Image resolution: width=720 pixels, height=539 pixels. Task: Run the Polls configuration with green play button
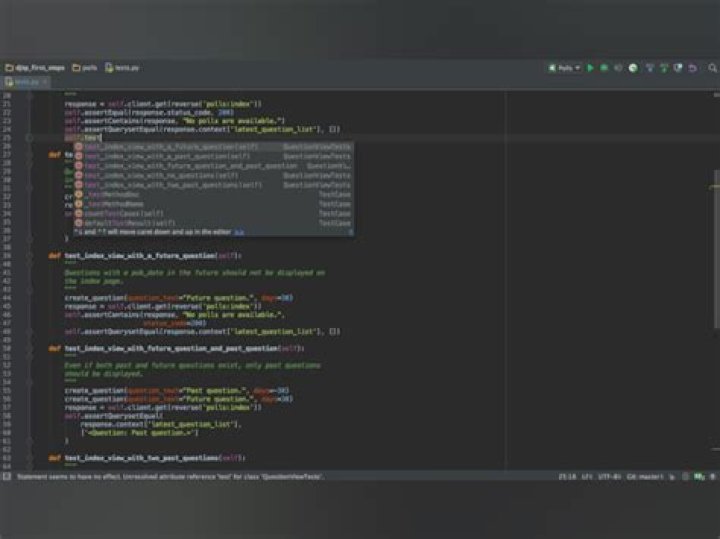591,68
